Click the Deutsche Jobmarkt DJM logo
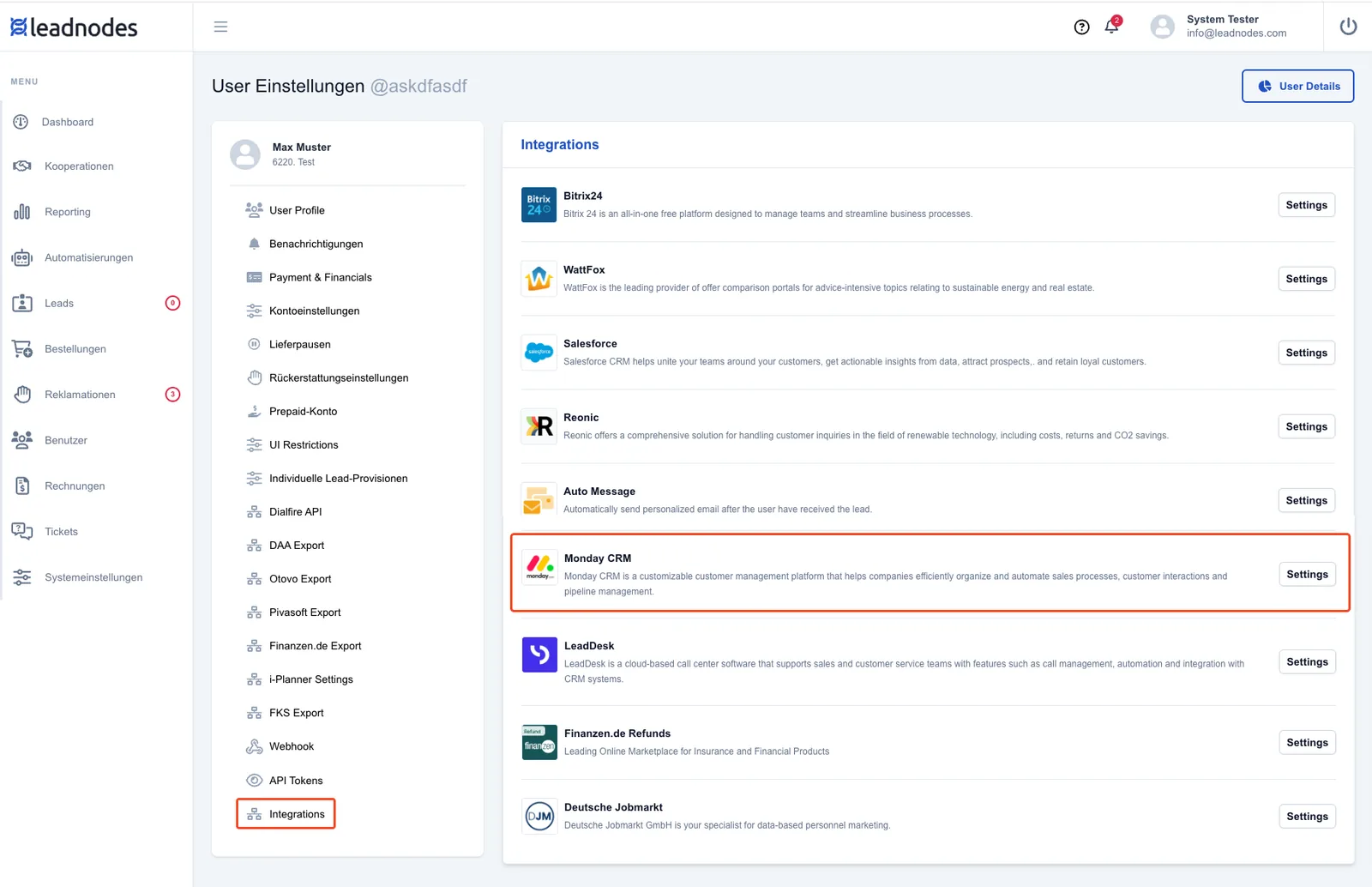The height and width of the screenshot is (887, 1372). pos(539,816)
